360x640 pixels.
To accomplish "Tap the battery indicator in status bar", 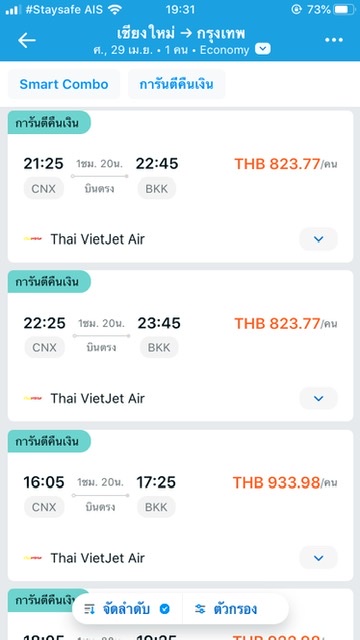I will (345, 10).
